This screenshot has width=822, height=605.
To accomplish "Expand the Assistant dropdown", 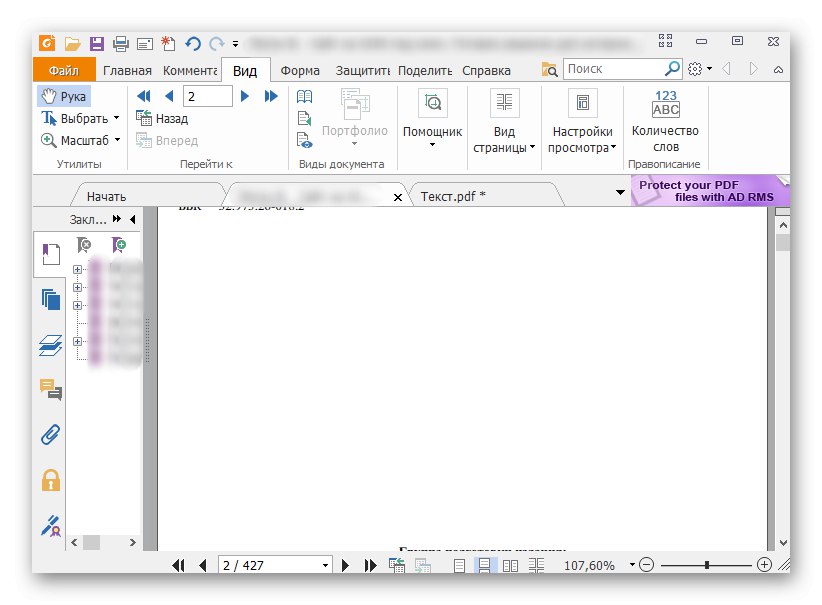I will 432,145.
